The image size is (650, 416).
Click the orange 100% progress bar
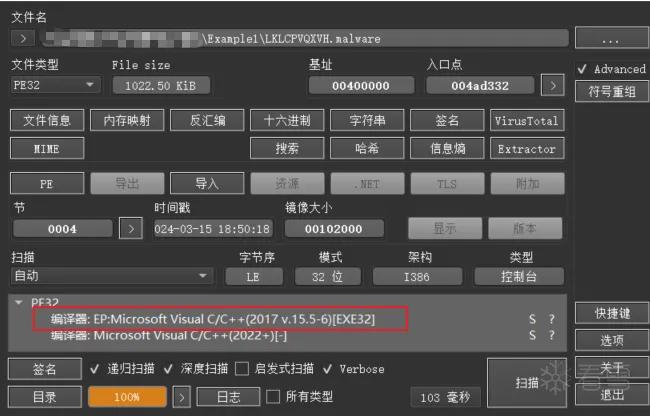coord(127,397)
